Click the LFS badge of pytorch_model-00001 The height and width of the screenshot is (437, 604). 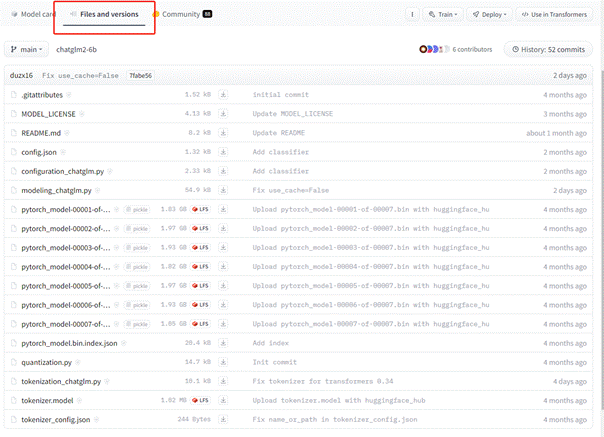[200, 209]
